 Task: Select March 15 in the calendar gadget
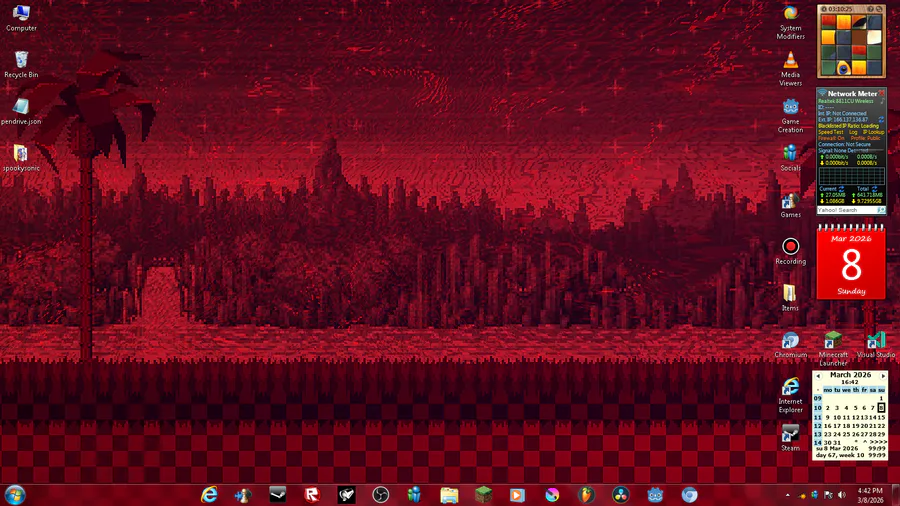pos(881,417)
